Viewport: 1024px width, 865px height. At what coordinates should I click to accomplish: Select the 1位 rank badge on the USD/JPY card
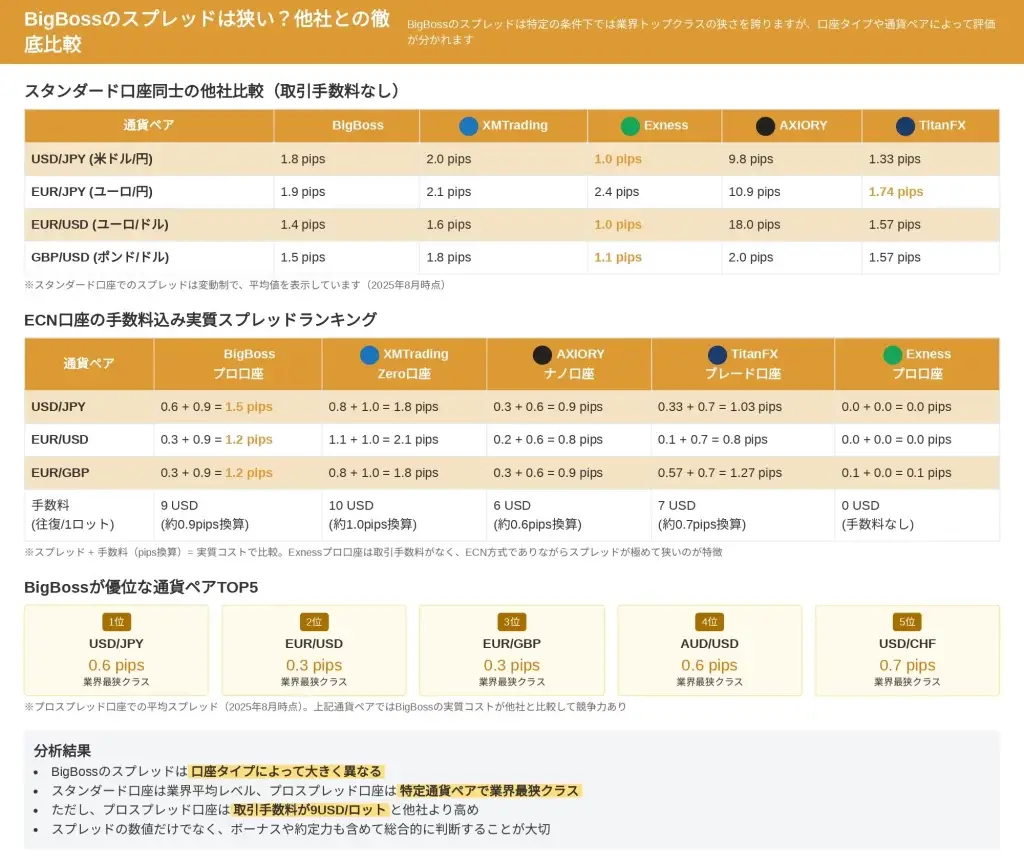pyautogui.click(x=117, y=622)
